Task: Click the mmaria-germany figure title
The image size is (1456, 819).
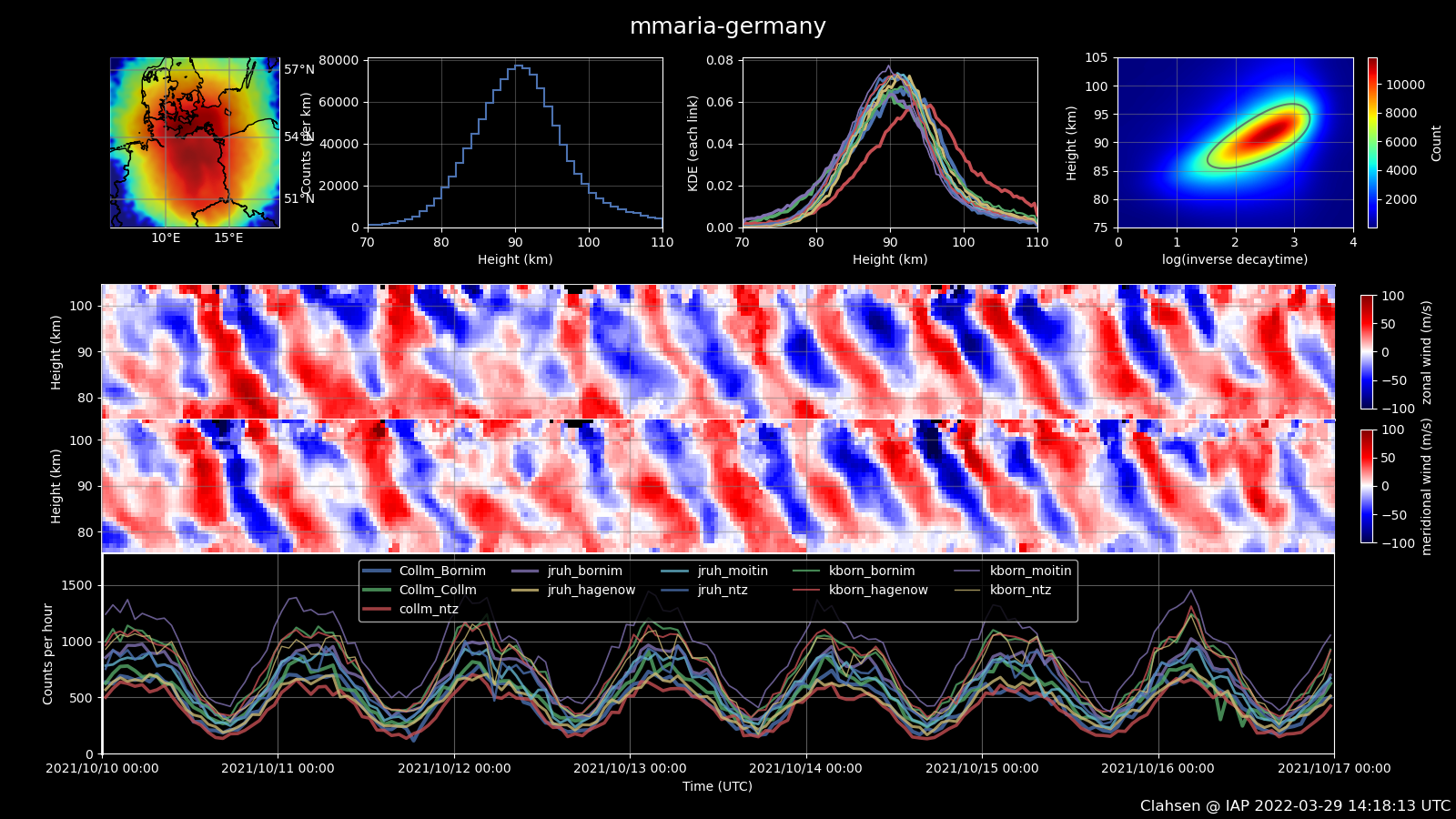Action: pos(728,26)
